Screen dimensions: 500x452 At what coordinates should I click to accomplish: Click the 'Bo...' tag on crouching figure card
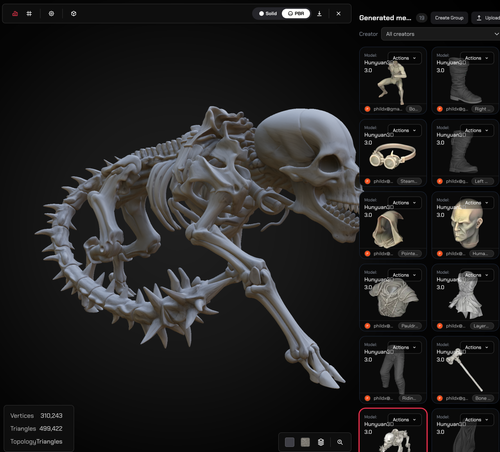tap(414, 109)
